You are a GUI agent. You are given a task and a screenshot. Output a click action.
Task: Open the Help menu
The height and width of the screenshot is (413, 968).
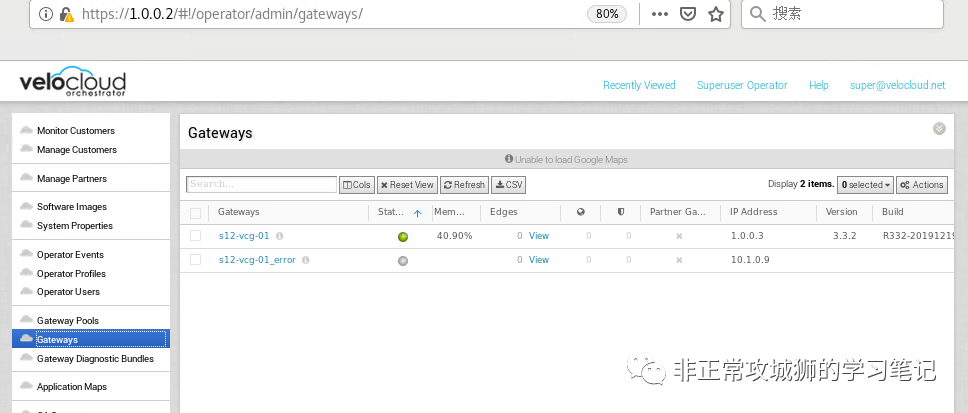819,85
